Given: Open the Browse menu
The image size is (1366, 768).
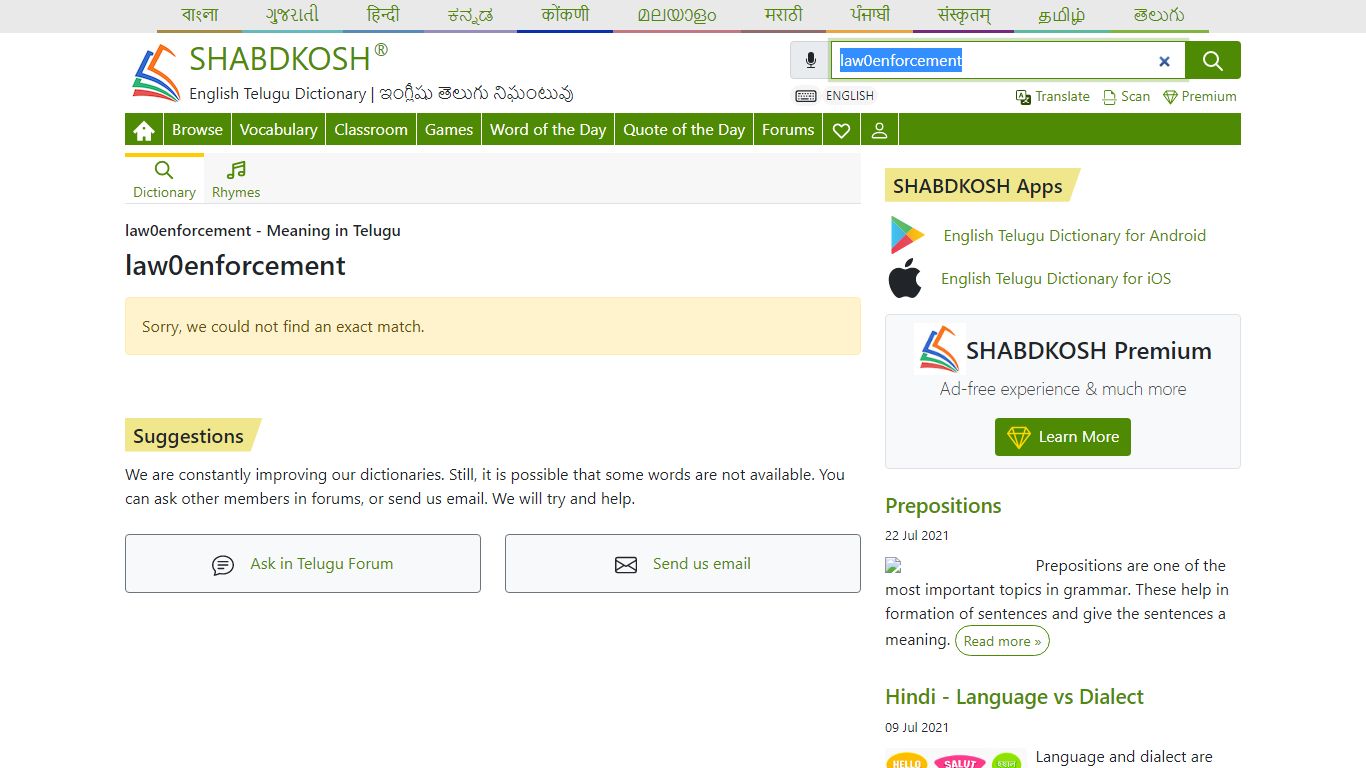Looking at the screenshot, I should pyautogui.click(x=197, y=130).
